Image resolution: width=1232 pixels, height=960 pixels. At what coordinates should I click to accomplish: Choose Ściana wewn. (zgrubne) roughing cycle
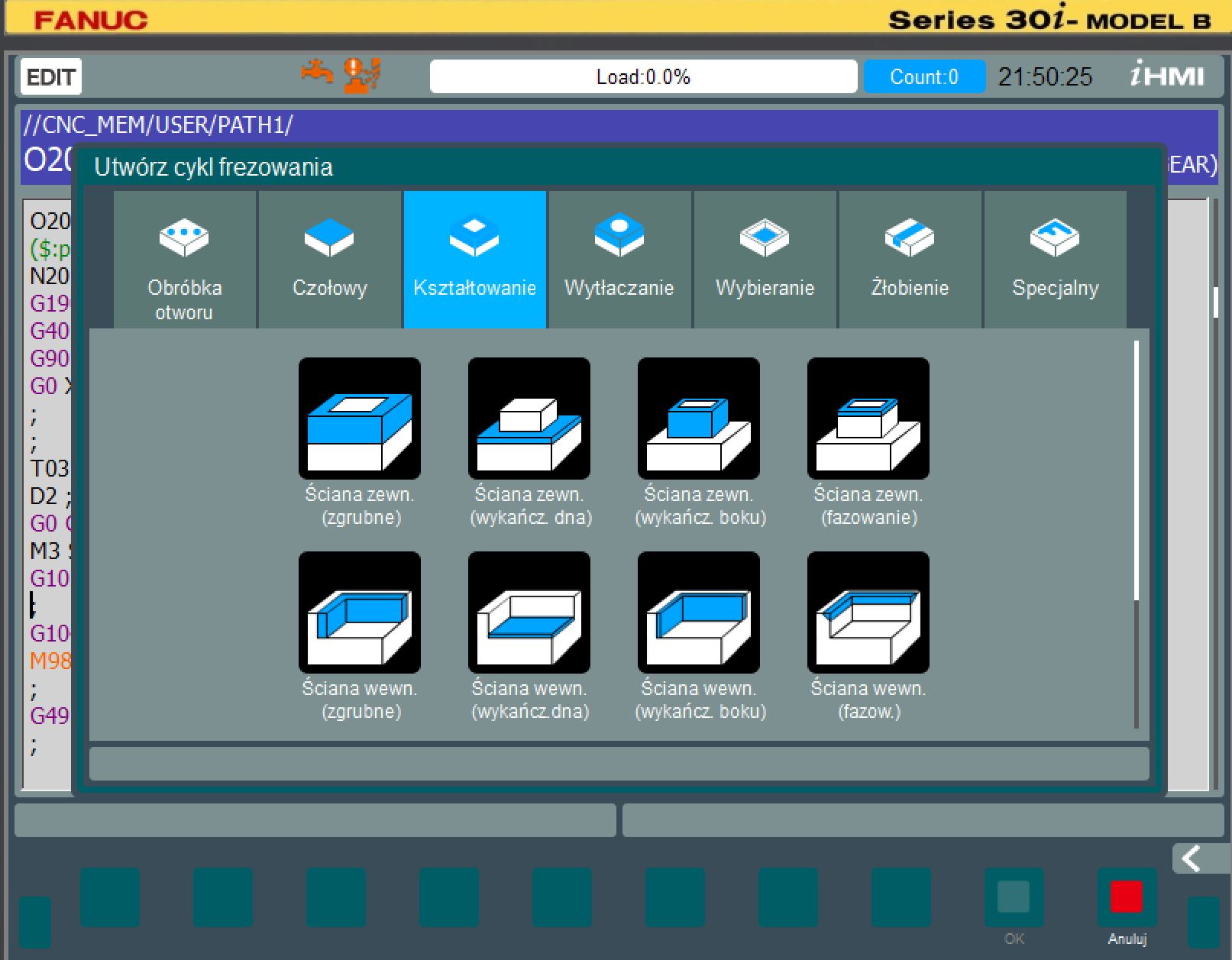tap(359, 613)
